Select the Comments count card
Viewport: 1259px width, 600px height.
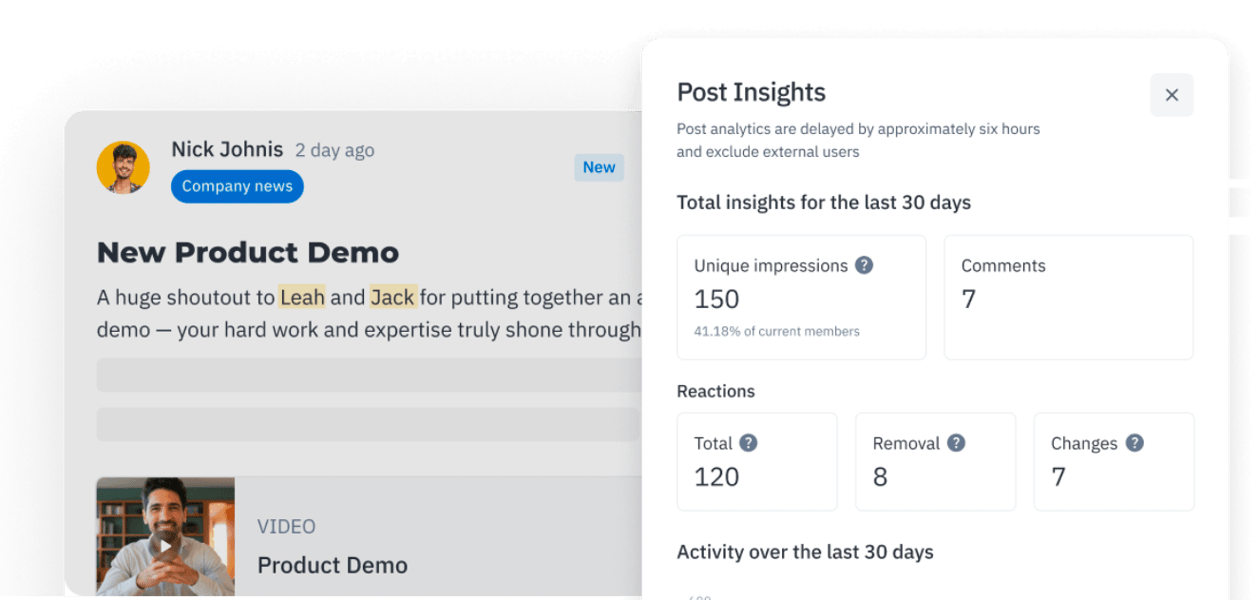1068,296
